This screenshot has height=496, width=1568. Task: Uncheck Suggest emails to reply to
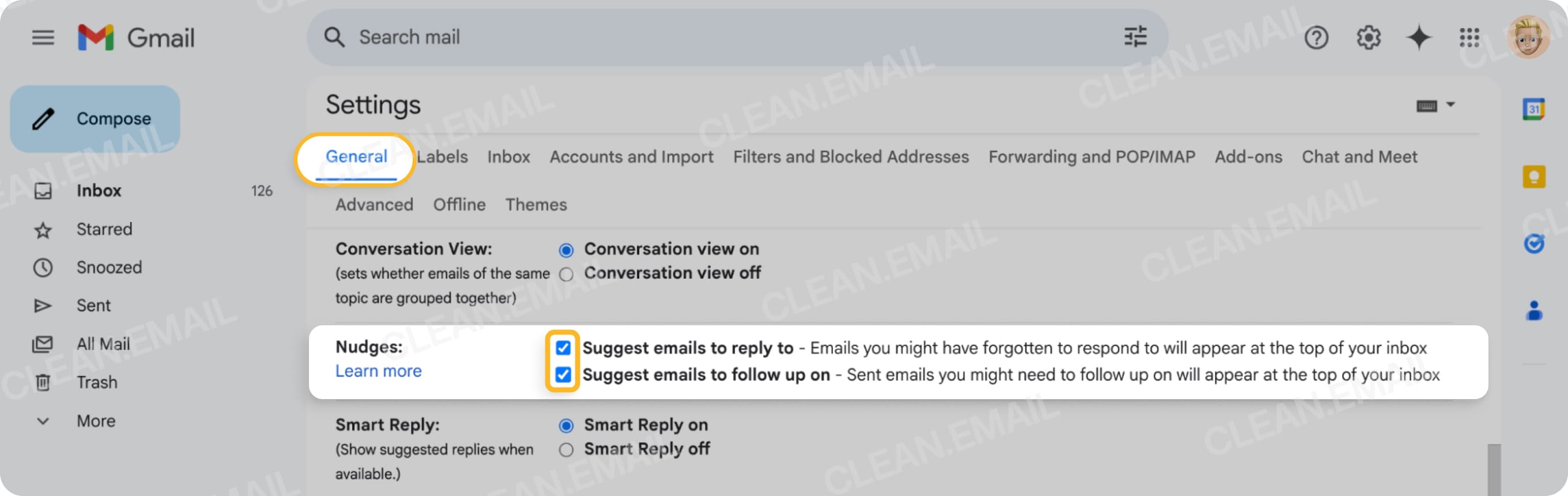[563, 348]
